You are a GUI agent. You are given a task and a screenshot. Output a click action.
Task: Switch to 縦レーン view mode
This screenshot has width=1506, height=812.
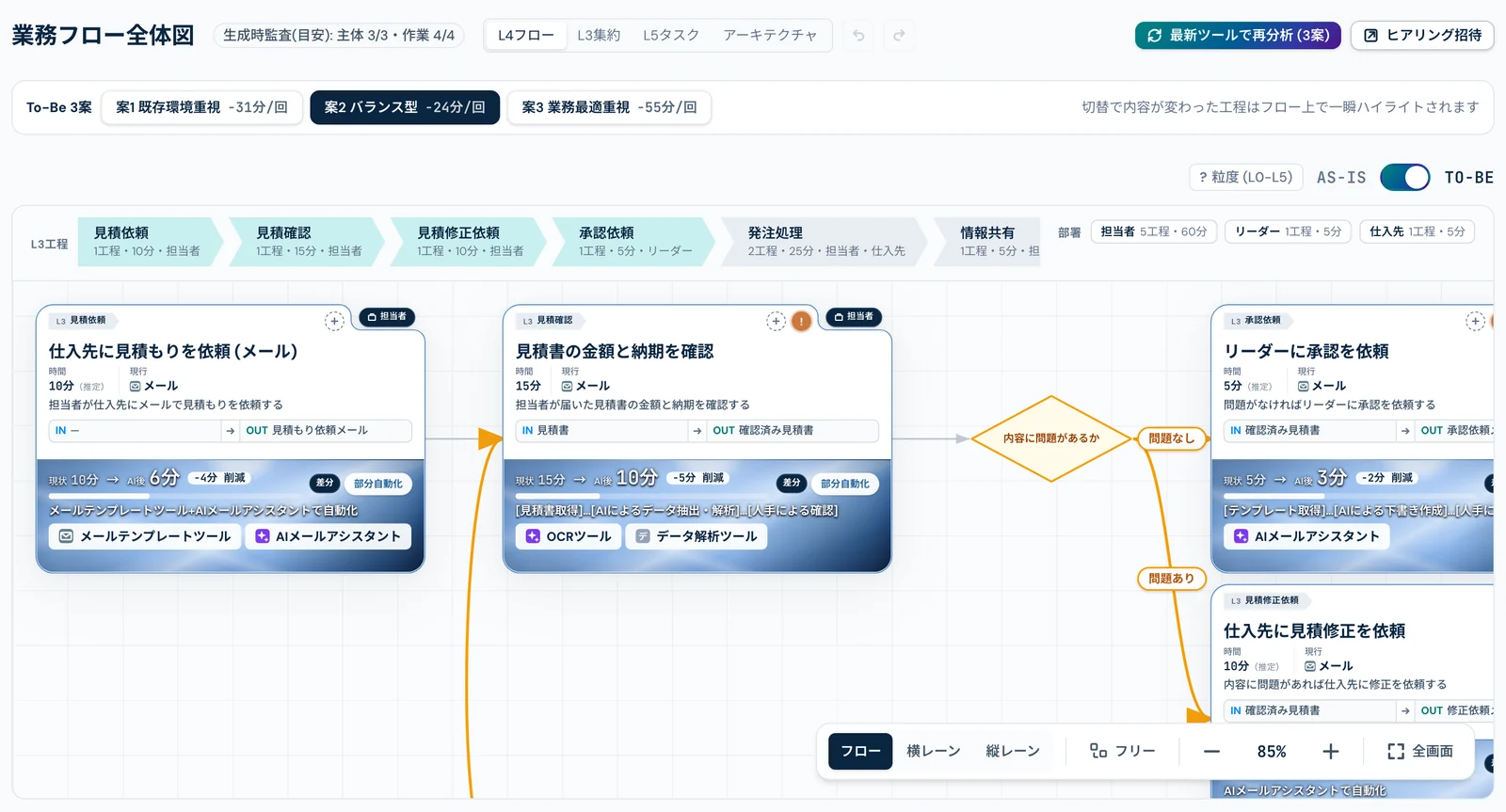pos(1013,751)
